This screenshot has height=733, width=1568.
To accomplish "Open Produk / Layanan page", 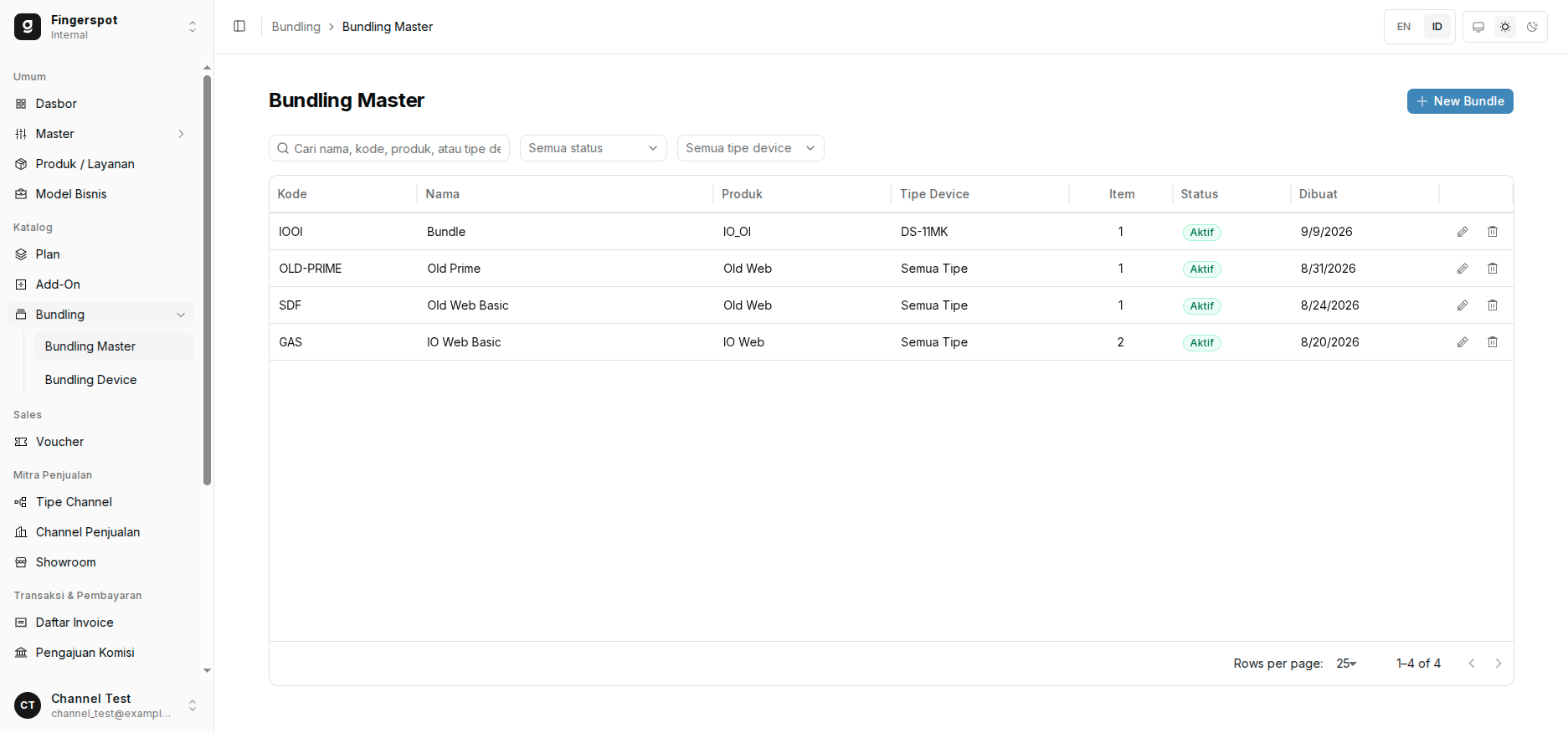I will click(x=100, y=164).
